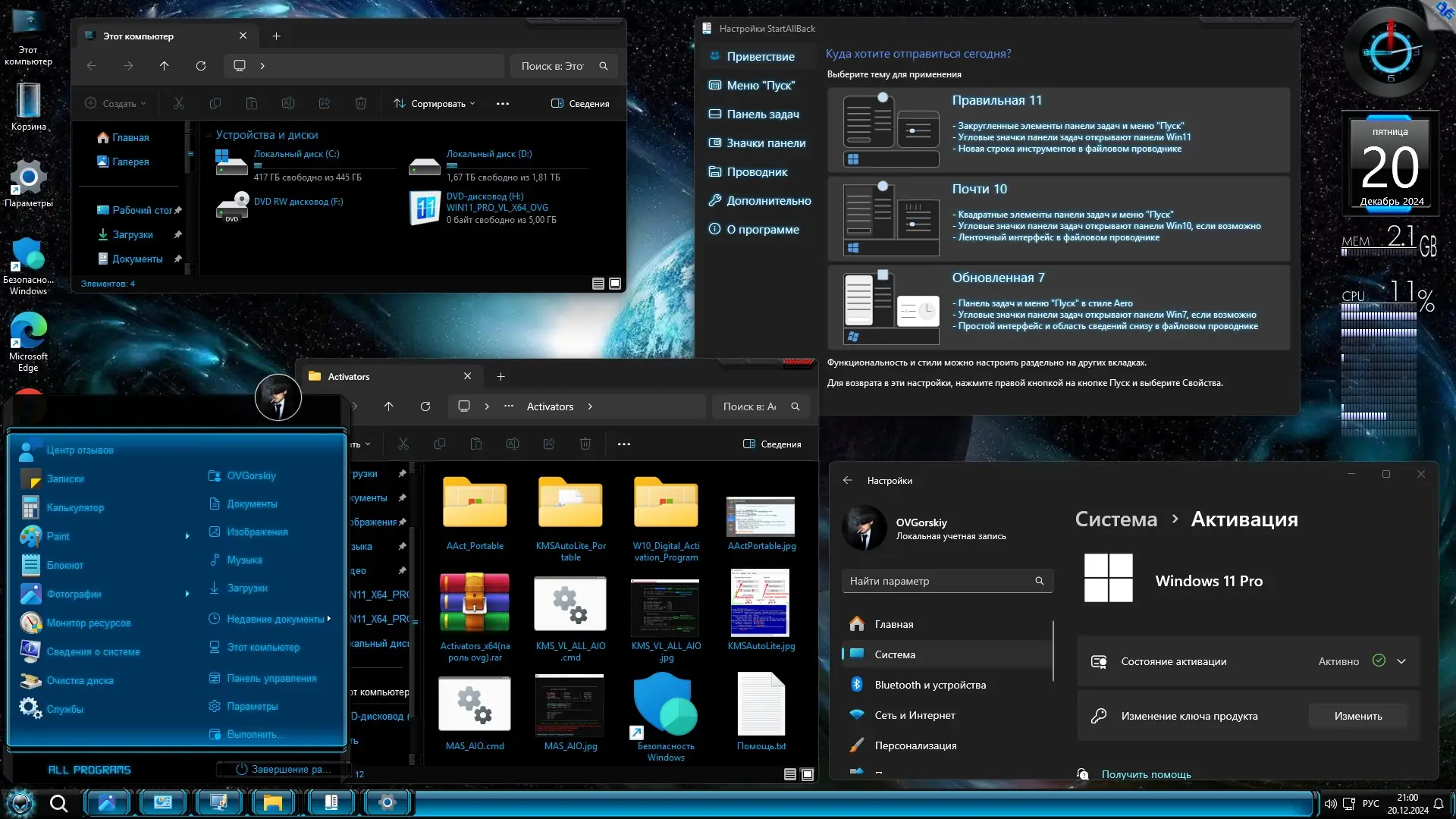The image size is (1456, 819).
Task: Click the taskbar search magnifier icon
Action: pos(58,803)
